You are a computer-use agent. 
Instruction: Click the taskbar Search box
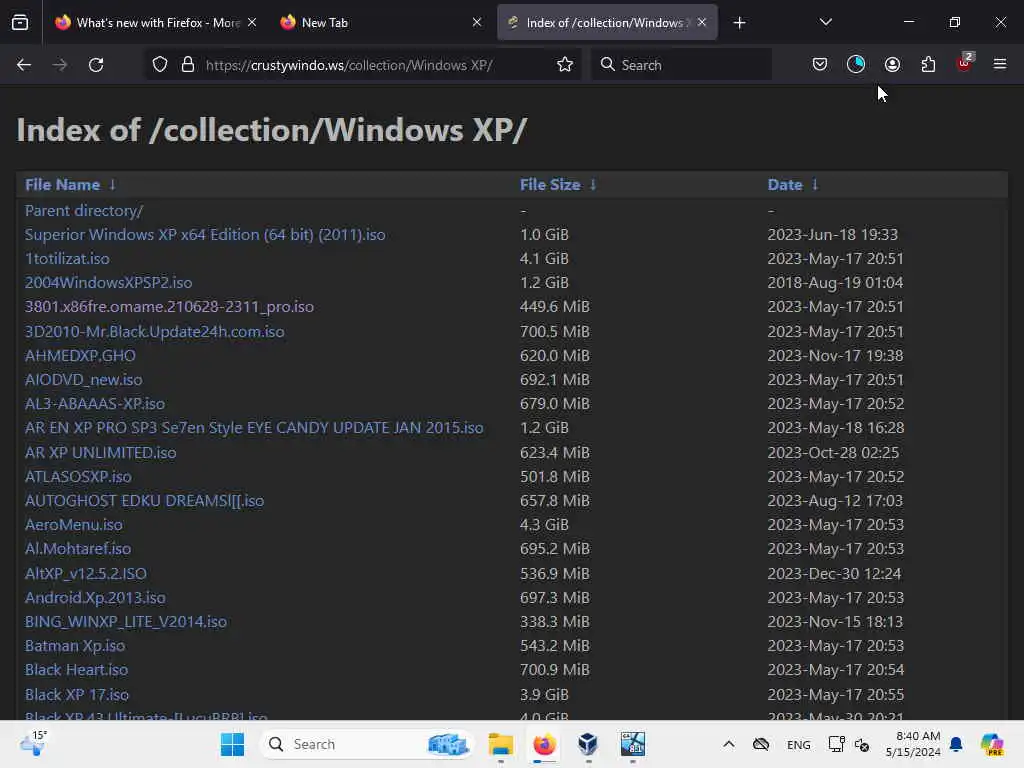366,744
